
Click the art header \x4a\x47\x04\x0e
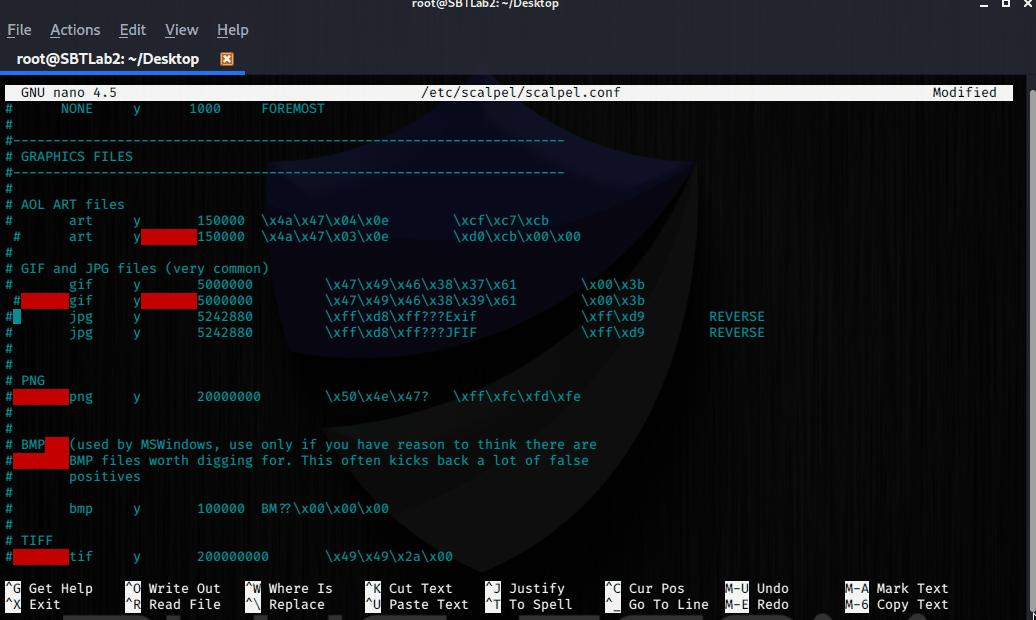pyautogui.click(x=325, y=220)
